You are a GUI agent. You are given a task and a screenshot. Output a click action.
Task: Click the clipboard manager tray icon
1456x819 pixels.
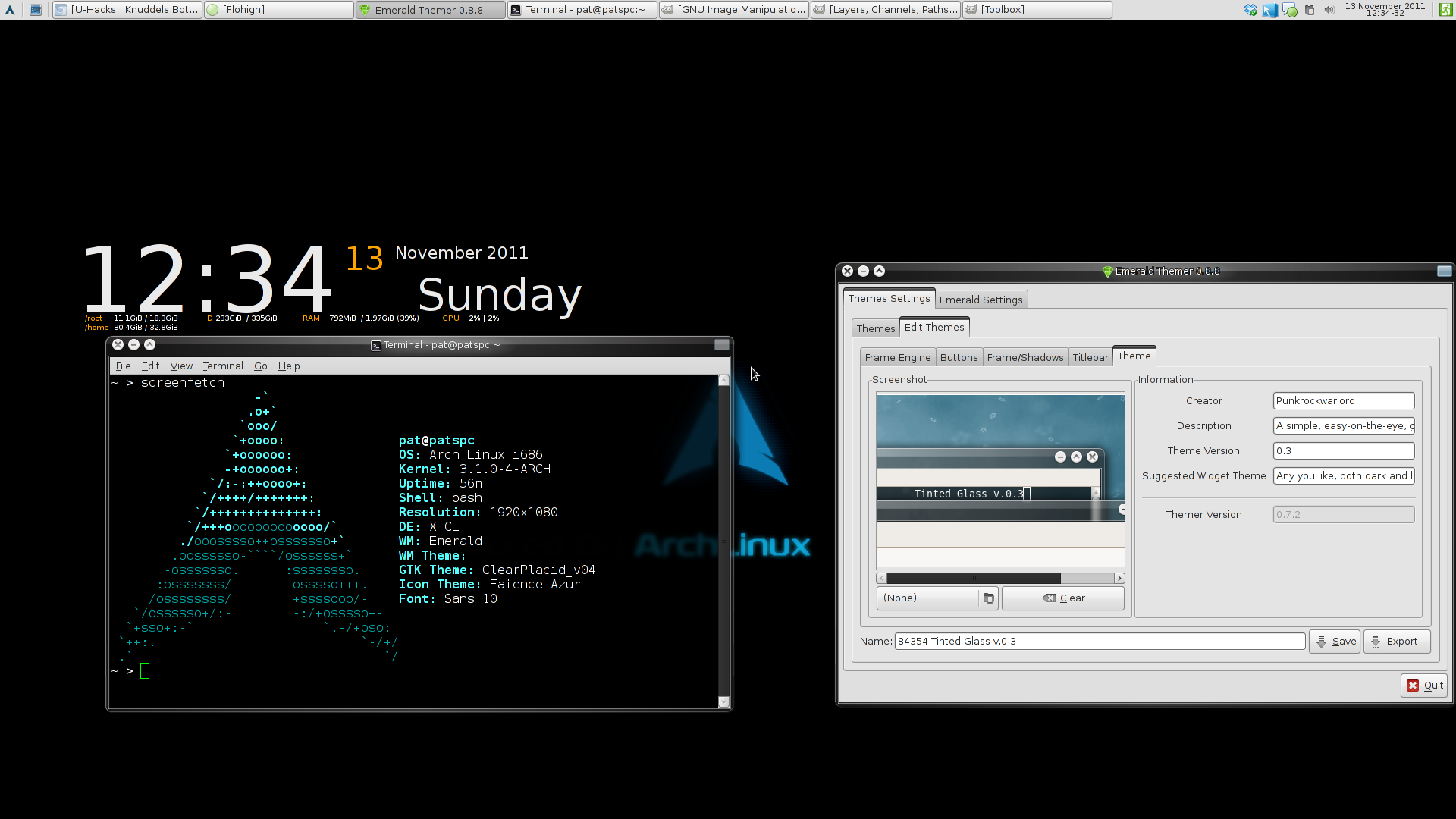click(1310, 10)
